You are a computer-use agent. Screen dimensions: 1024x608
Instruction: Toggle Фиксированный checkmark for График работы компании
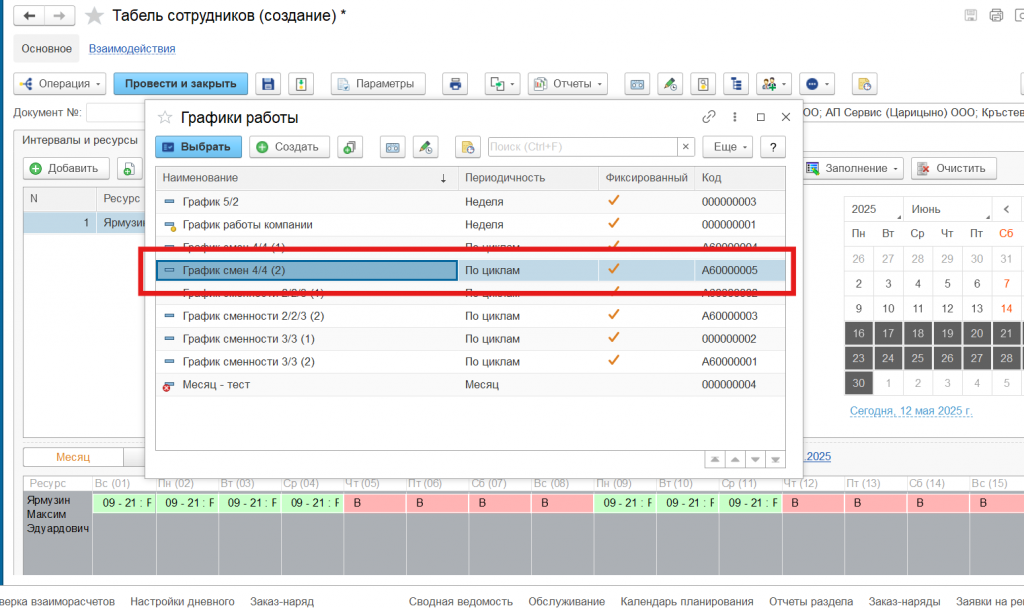point(614,224)
